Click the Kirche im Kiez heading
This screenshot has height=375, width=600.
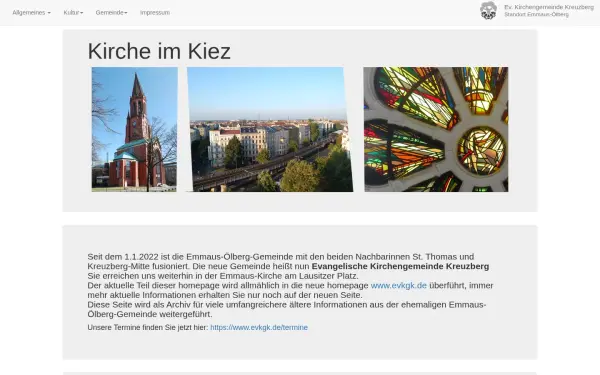159,51
